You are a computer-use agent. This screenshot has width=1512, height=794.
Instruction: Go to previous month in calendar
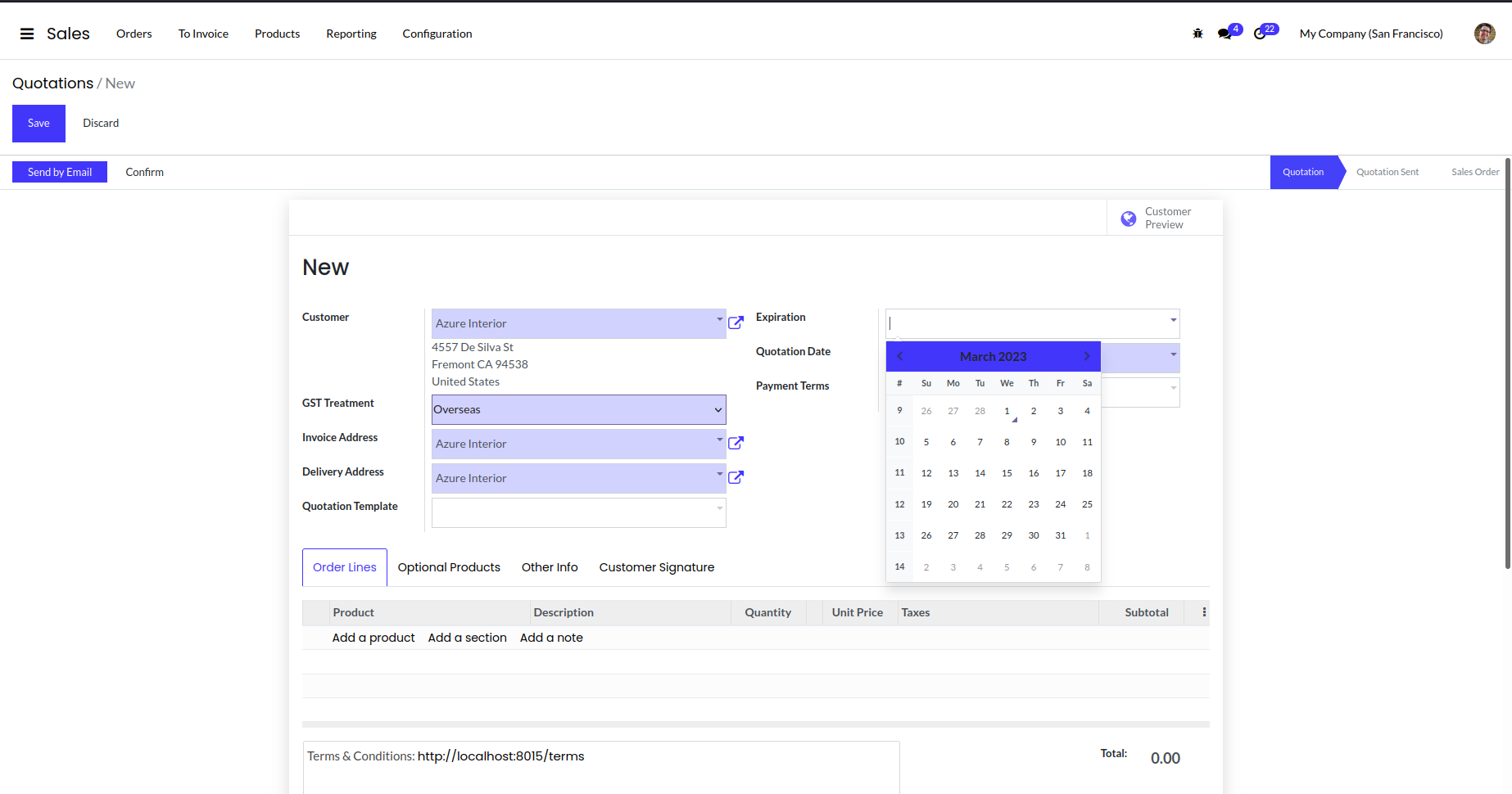(x=899, y=356)
